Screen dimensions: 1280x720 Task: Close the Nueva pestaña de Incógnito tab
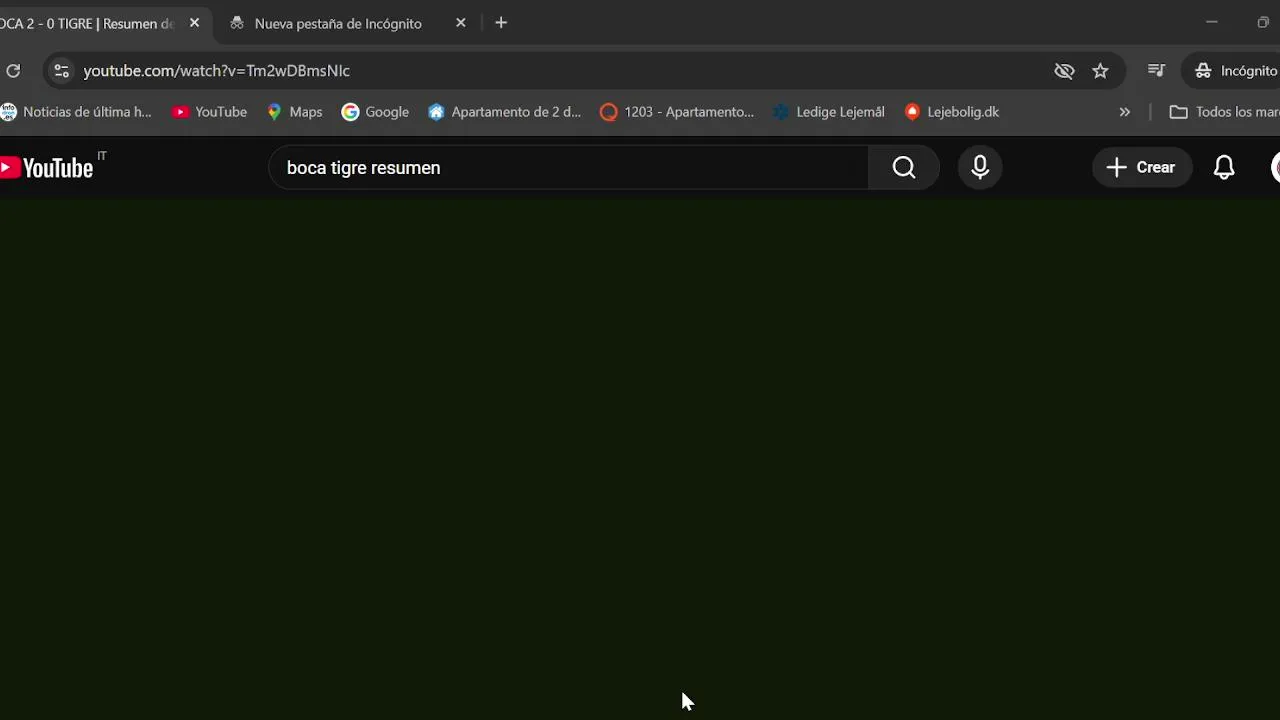(460, 23)
